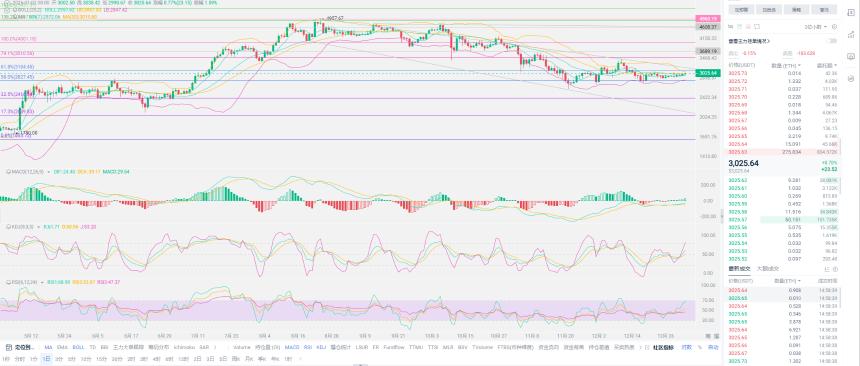Image resolution: width=860 pixels, height=366 pixels.
Task: Select the 3日 timeframe
Action: (210, 358)
